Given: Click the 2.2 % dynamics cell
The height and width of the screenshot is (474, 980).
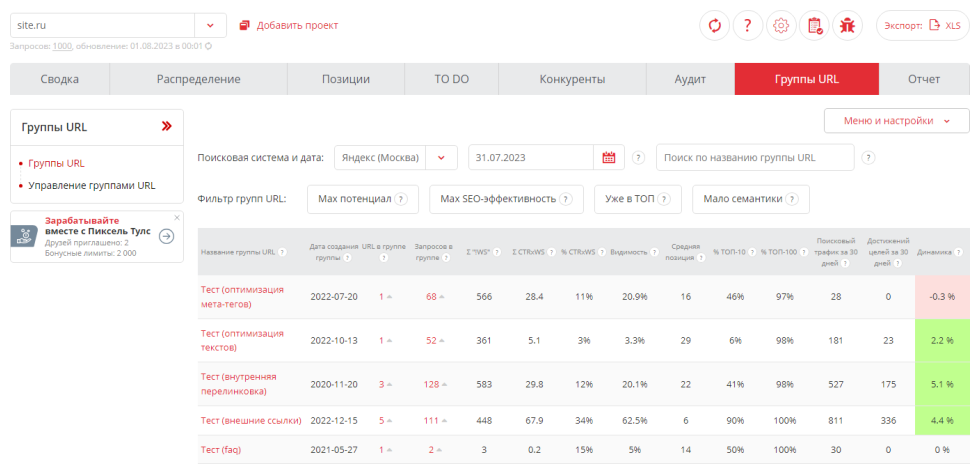Looking at the screenshot, I should pyautogui.click(x=942, y=340).
